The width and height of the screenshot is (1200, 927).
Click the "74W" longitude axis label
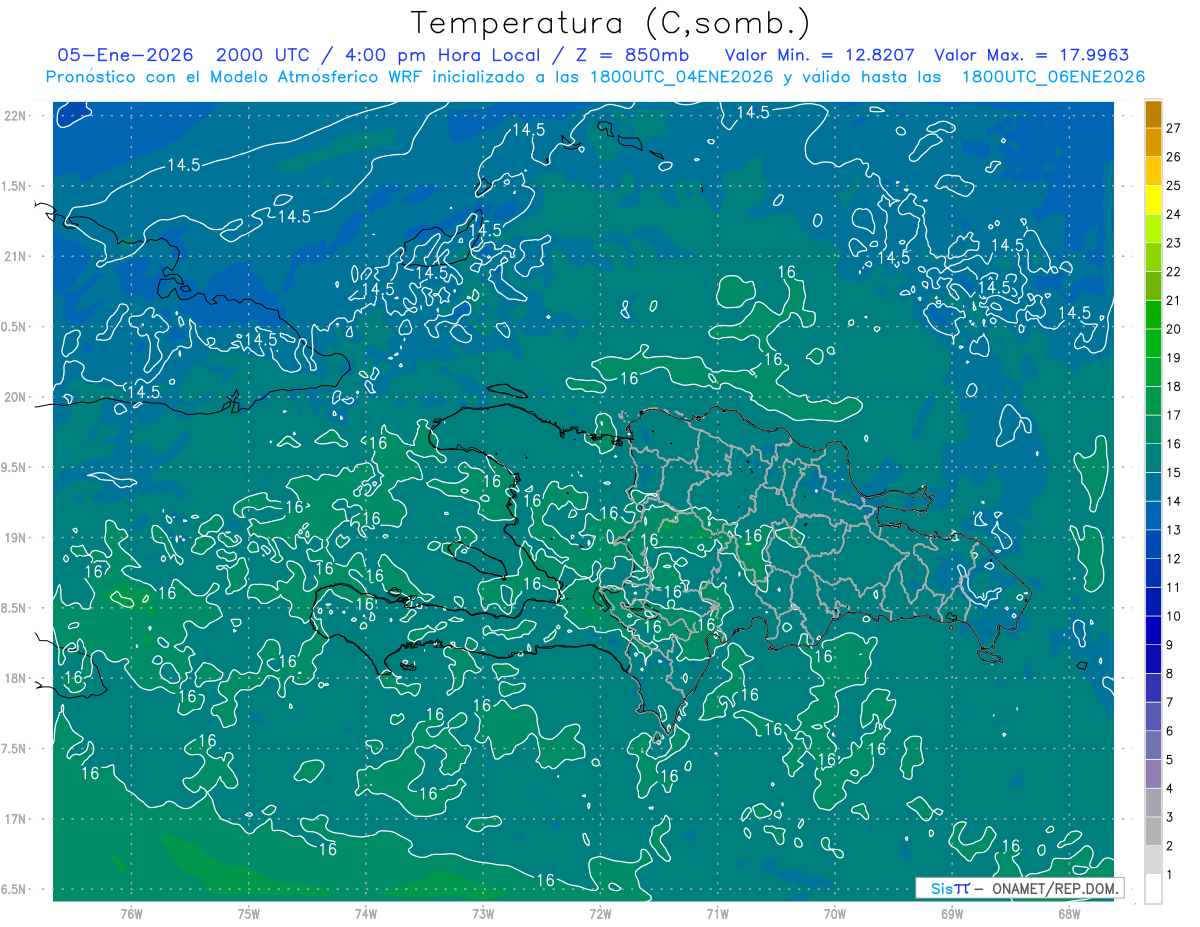click(365, 913)
